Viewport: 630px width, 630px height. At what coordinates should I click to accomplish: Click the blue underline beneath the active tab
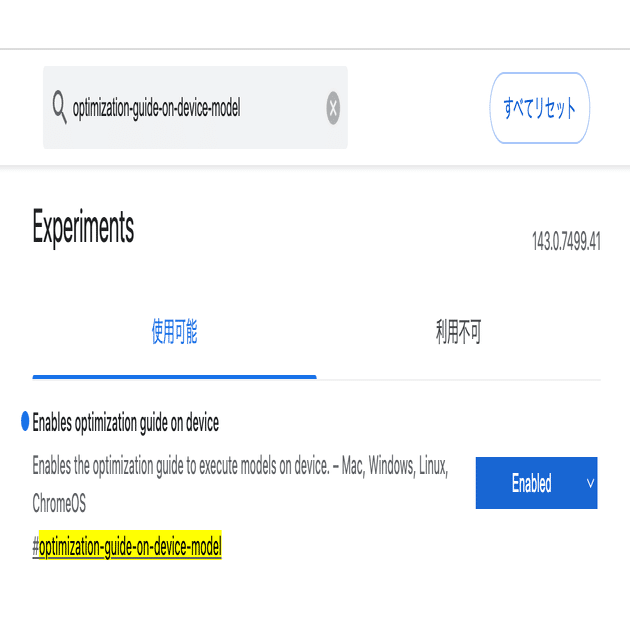174,377
